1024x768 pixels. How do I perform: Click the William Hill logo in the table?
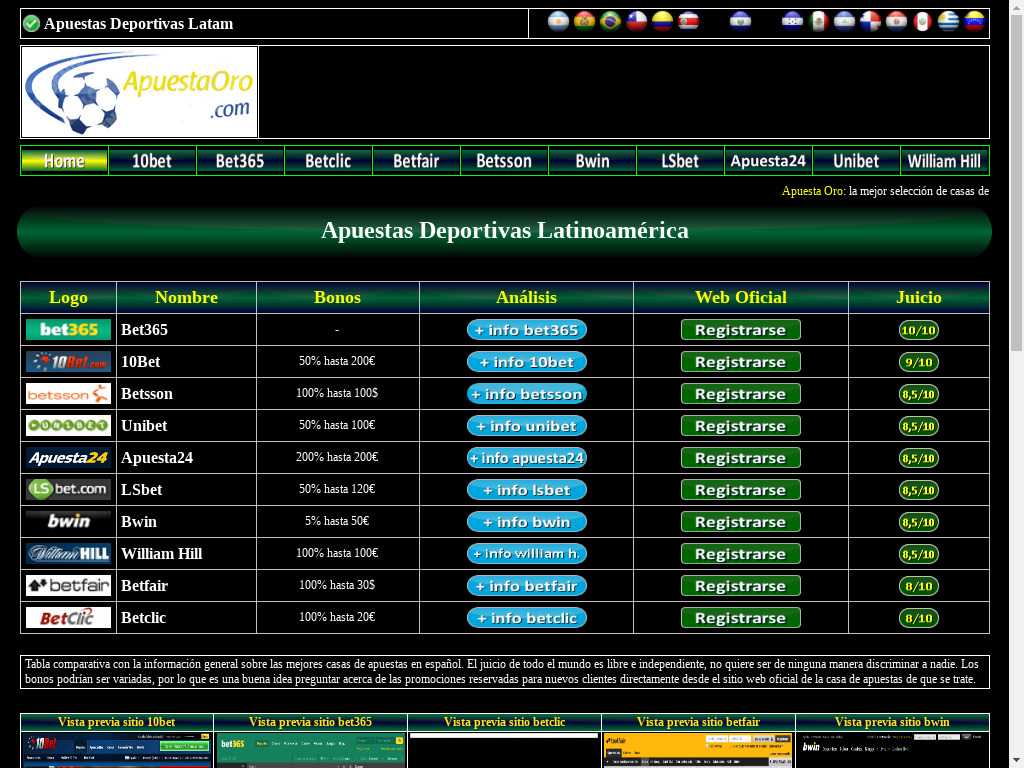point(69,554)
